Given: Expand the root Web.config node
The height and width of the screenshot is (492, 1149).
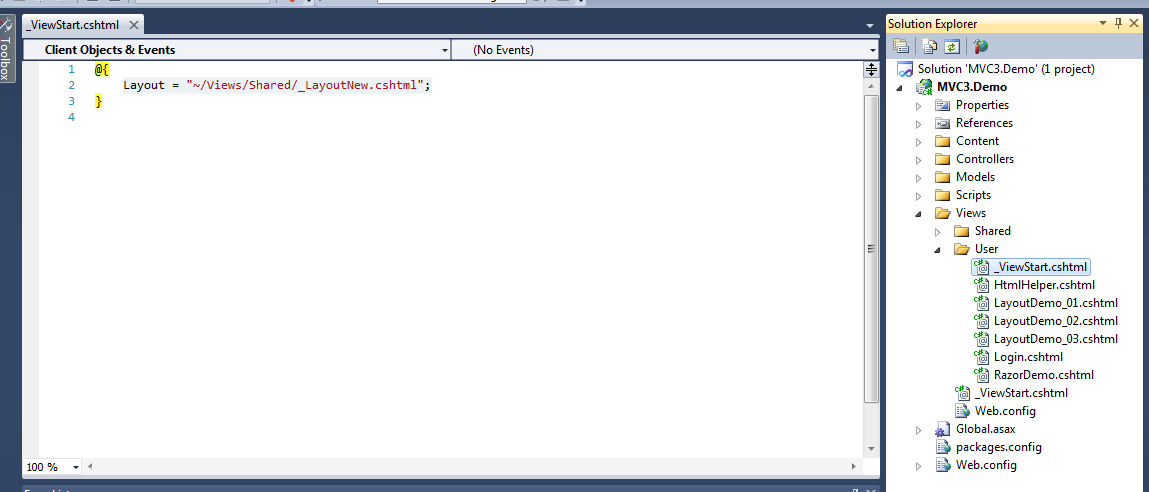Looking at the screenshot, I should tap(919, 465).
